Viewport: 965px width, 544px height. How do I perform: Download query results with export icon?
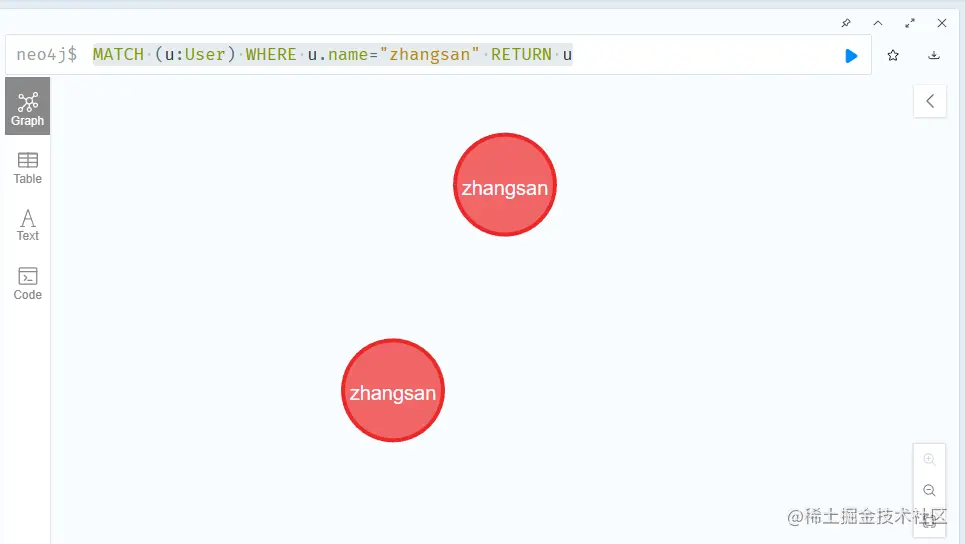click(934, 55)
